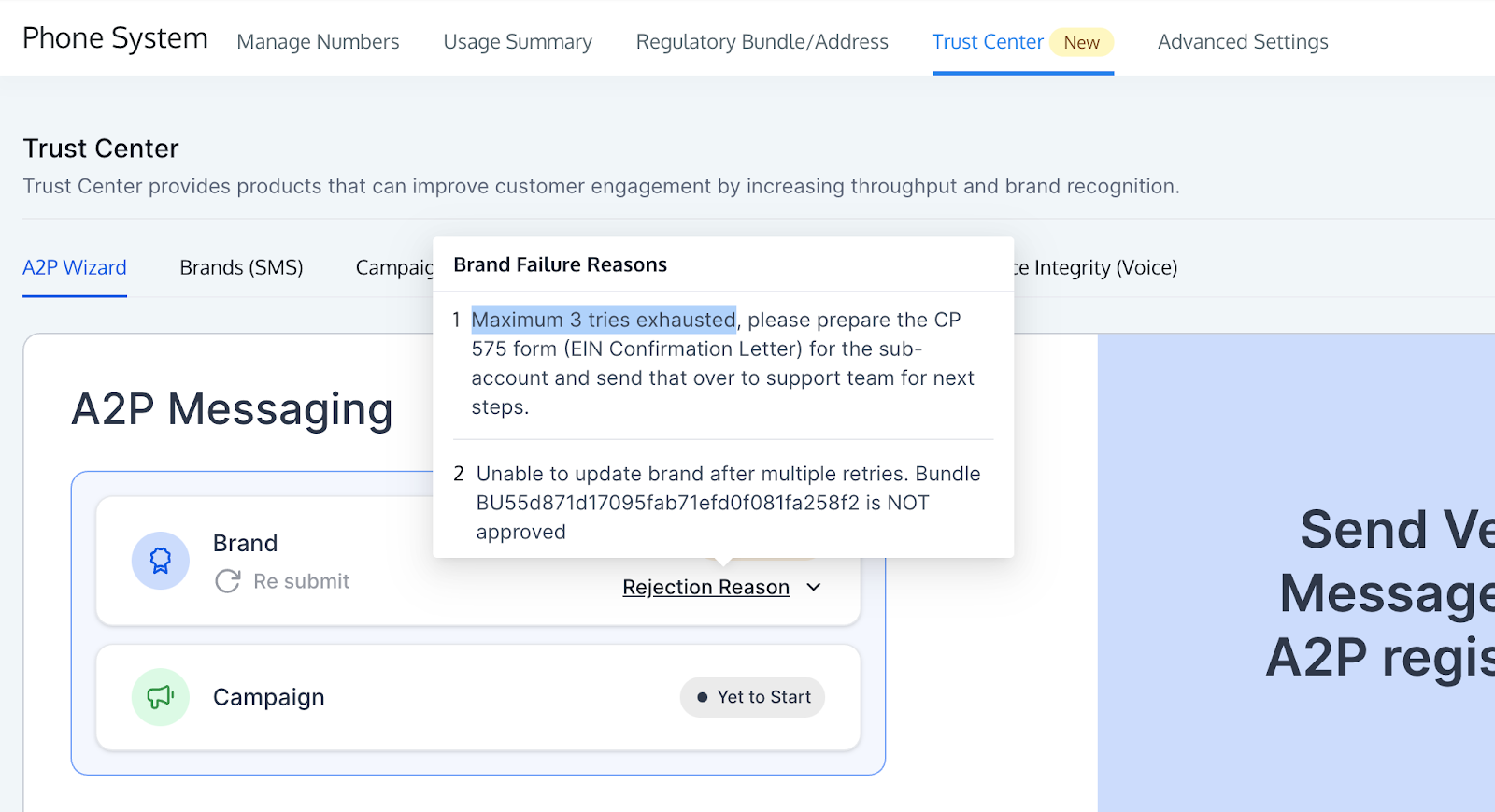This screenshot has width=1495, height=812.
Task: Open the Advanced Settings tab
Action: [1243, 42]
